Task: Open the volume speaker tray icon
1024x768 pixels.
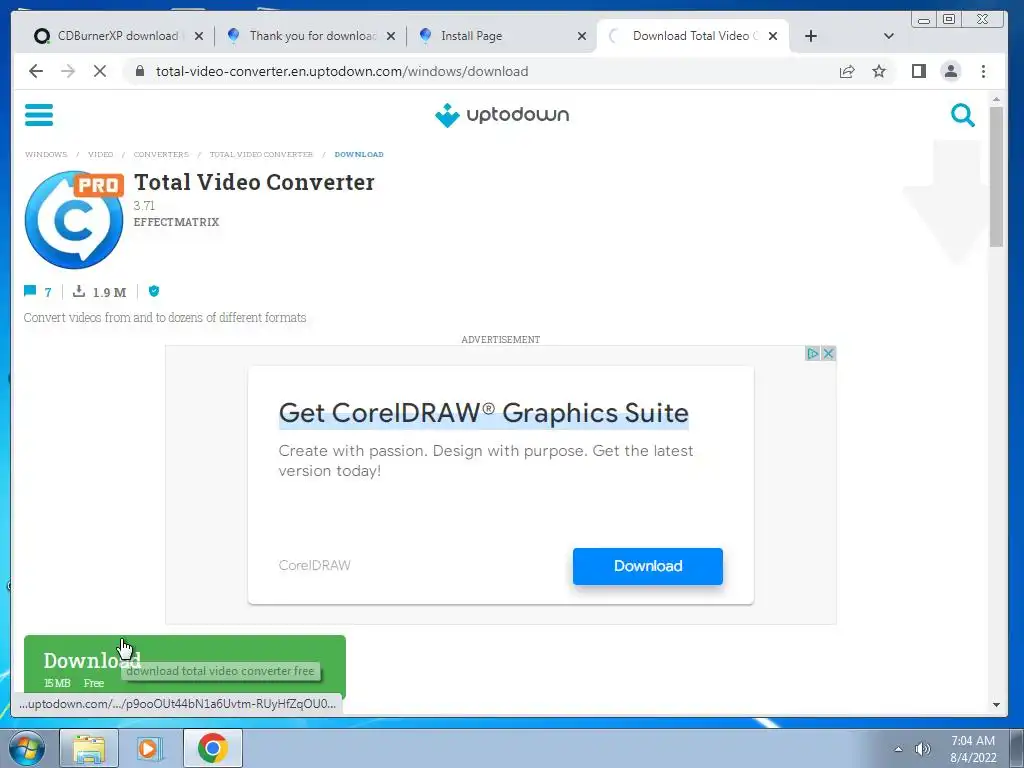Action: [x=922, y=749]
